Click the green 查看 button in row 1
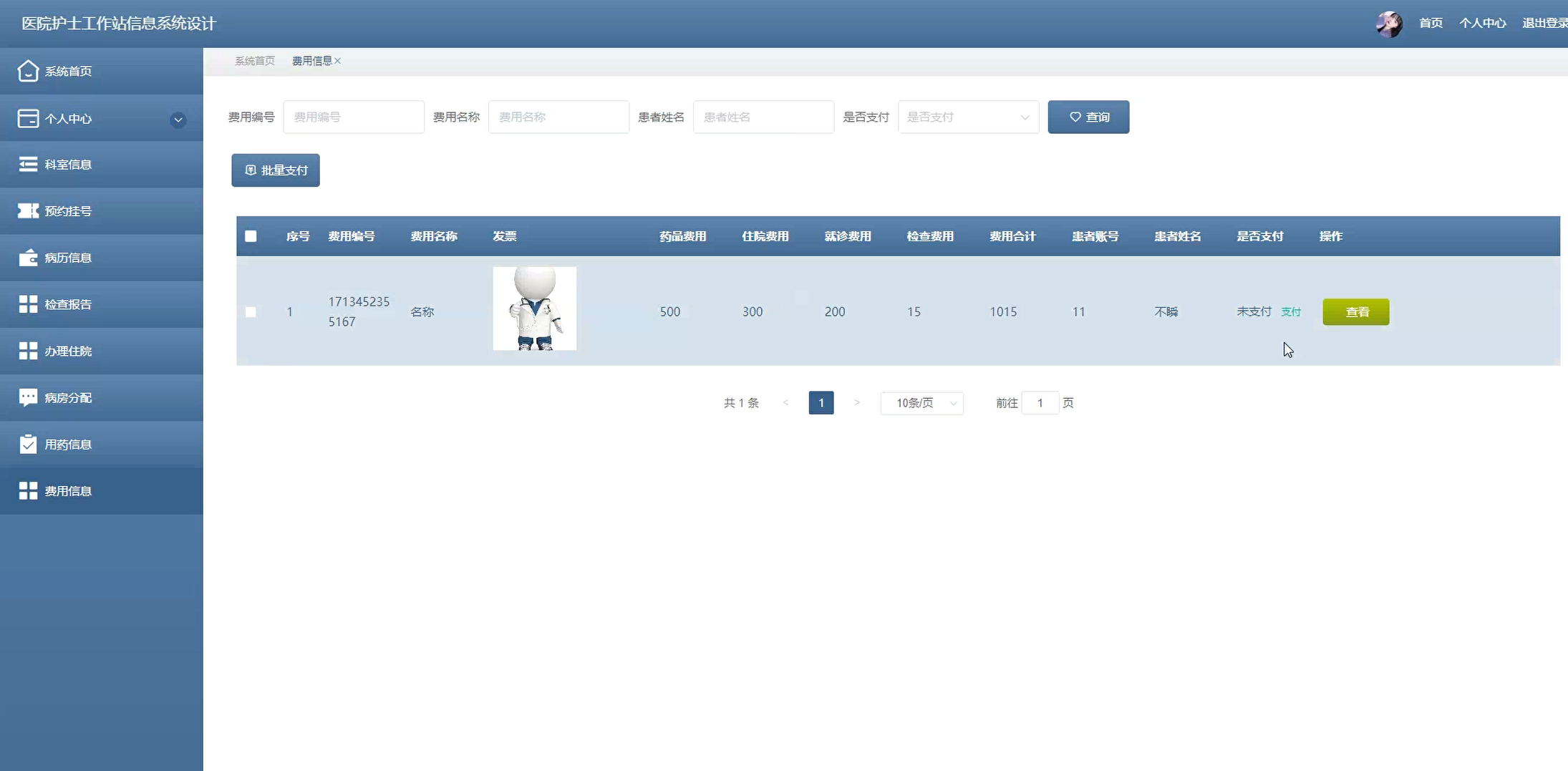1568x771 pixels. (x=1356, y=311)
